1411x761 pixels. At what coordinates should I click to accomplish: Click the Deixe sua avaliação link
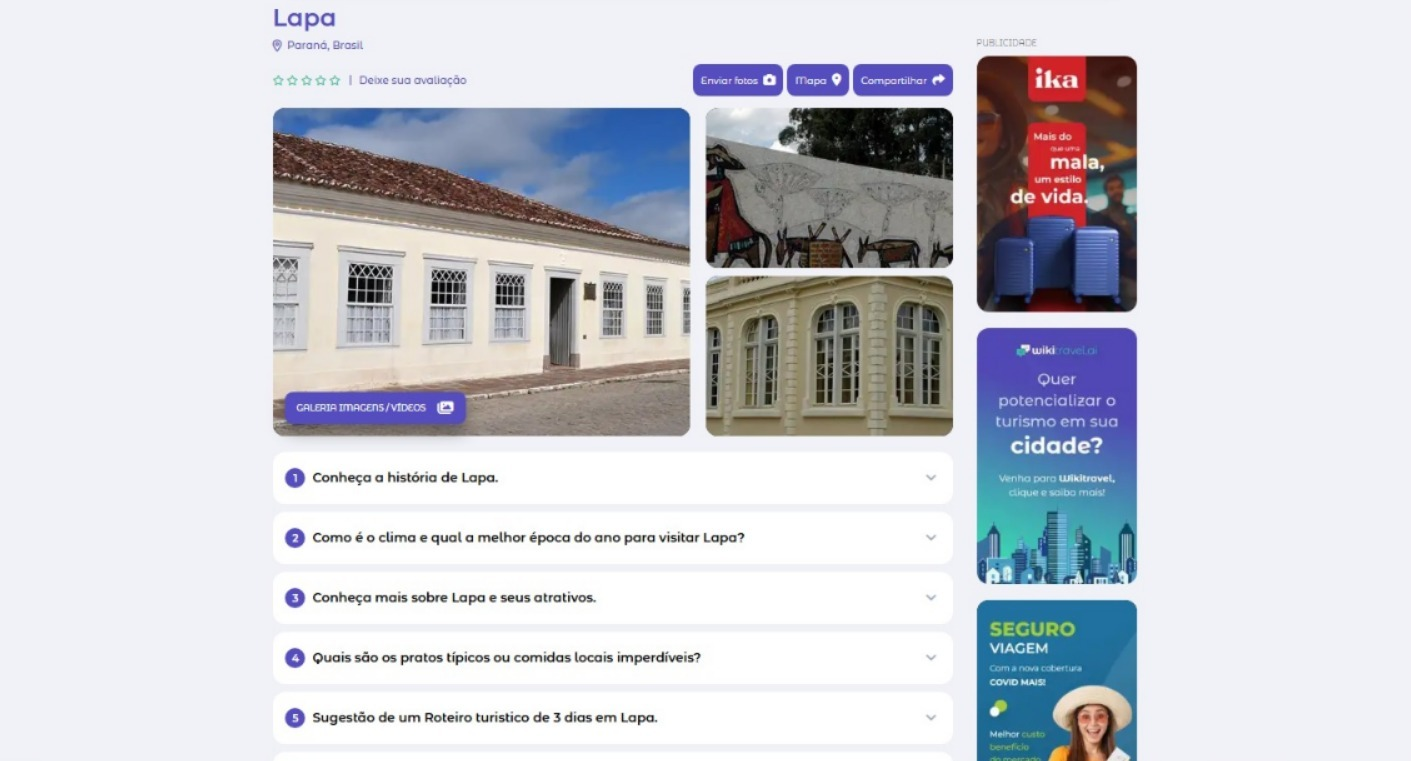point(413,80)
